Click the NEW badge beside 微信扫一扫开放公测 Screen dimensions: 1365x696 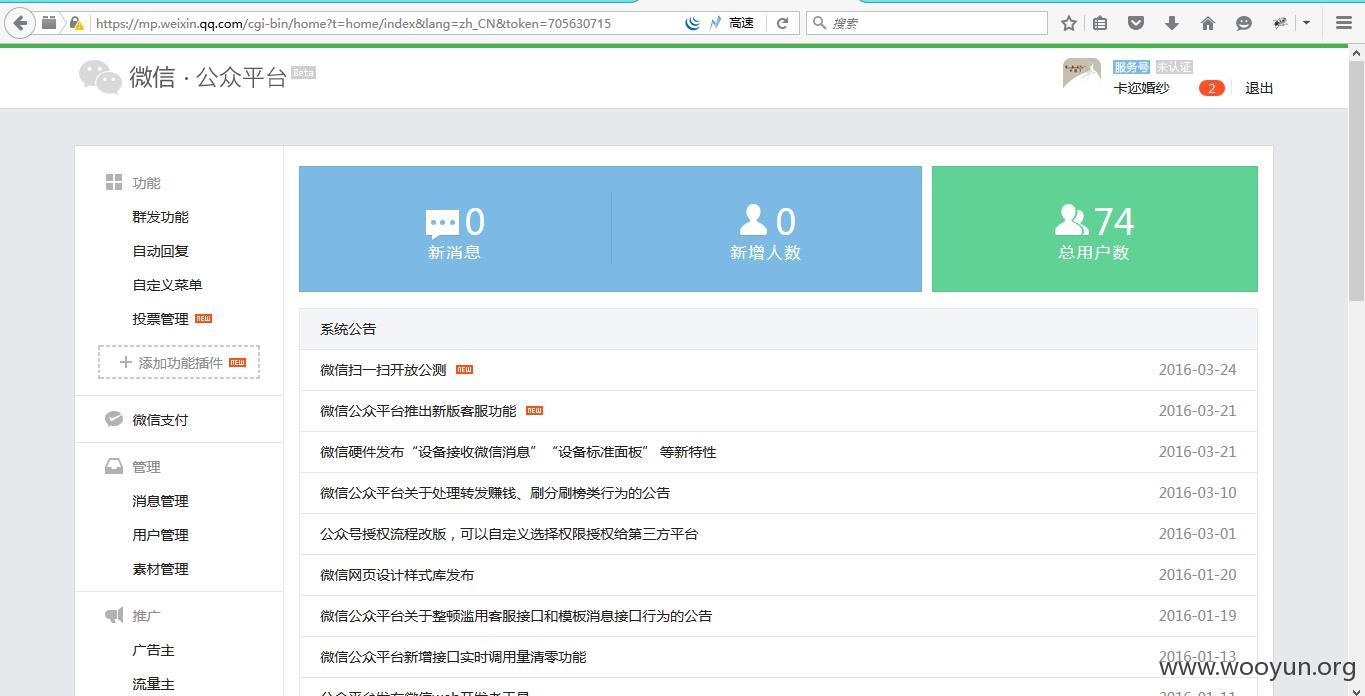[x=464, y=369]
